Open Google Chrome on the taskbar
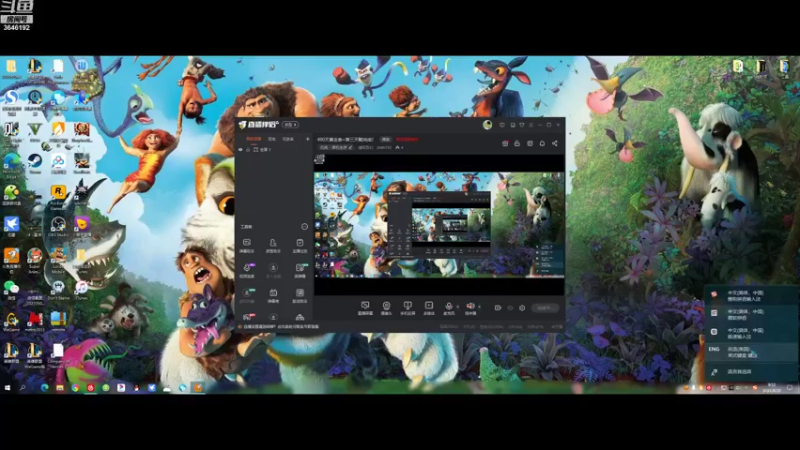The height and width of the screenshot is (450, 800). point(75,388)
